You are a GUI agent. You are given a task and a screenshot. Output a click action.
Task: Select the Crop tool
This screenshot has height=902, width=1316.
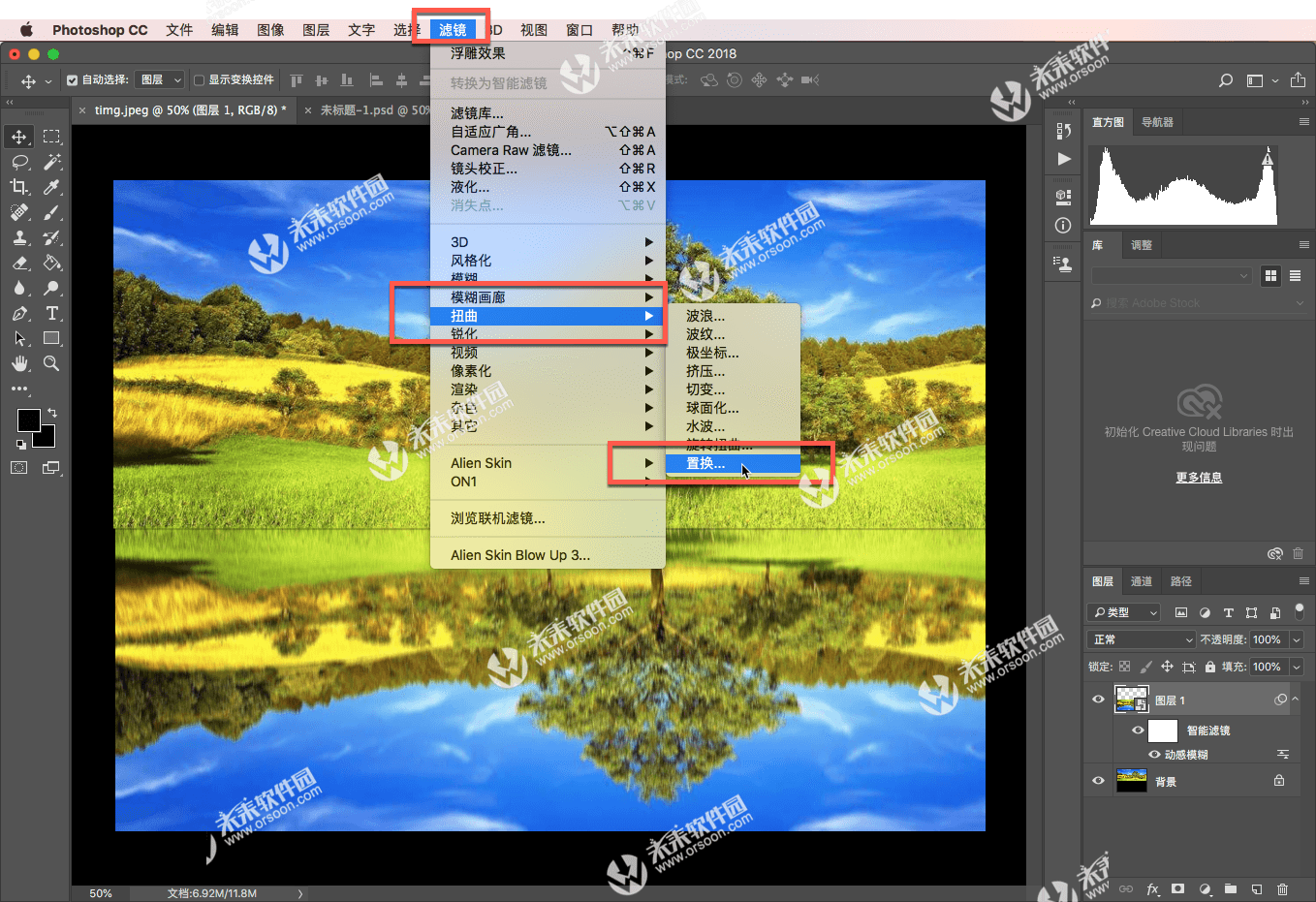click(x=19, y=187)
